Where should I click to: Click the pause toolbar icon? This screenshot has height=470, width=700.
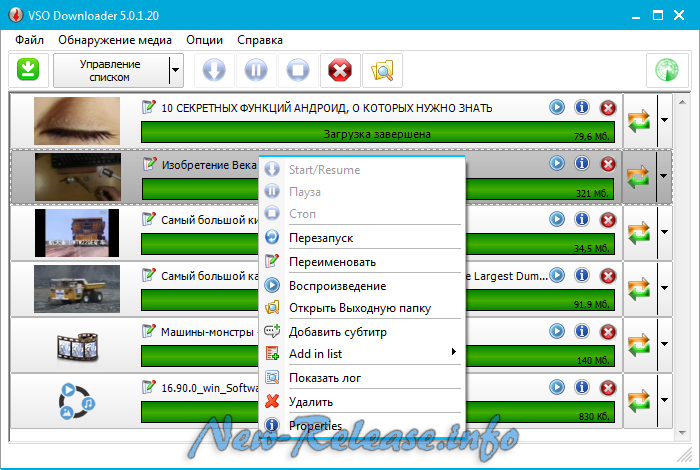click(256, 70)
